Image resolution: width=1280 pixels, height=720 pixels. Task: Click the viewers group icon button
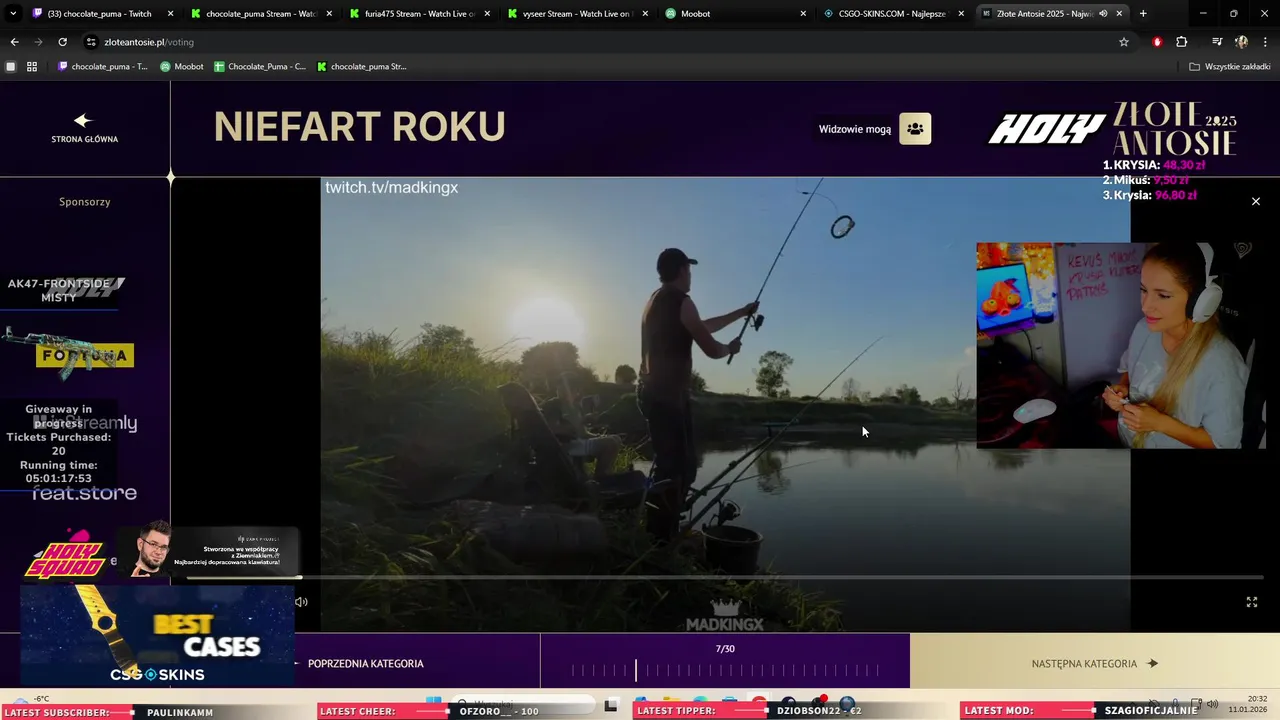point(915,129)
